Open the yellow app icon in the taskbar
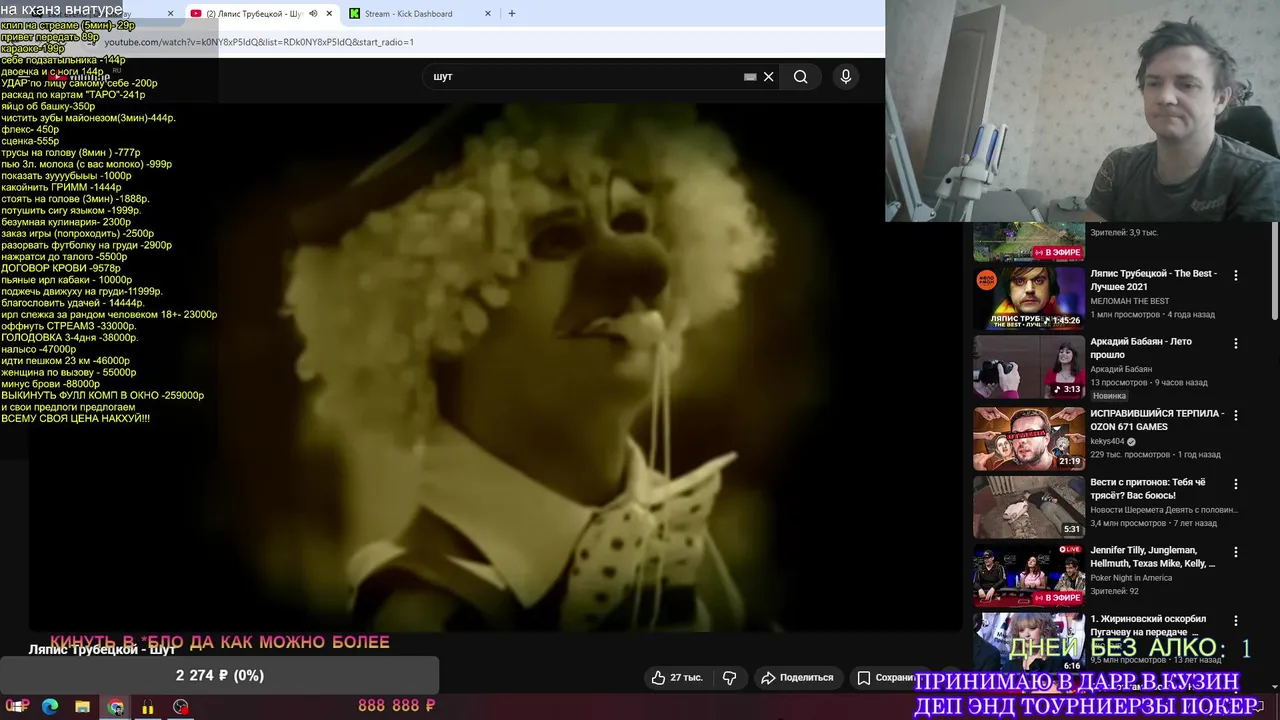The height and width of the screenshot is (720, 1280). tap(148, 707)
